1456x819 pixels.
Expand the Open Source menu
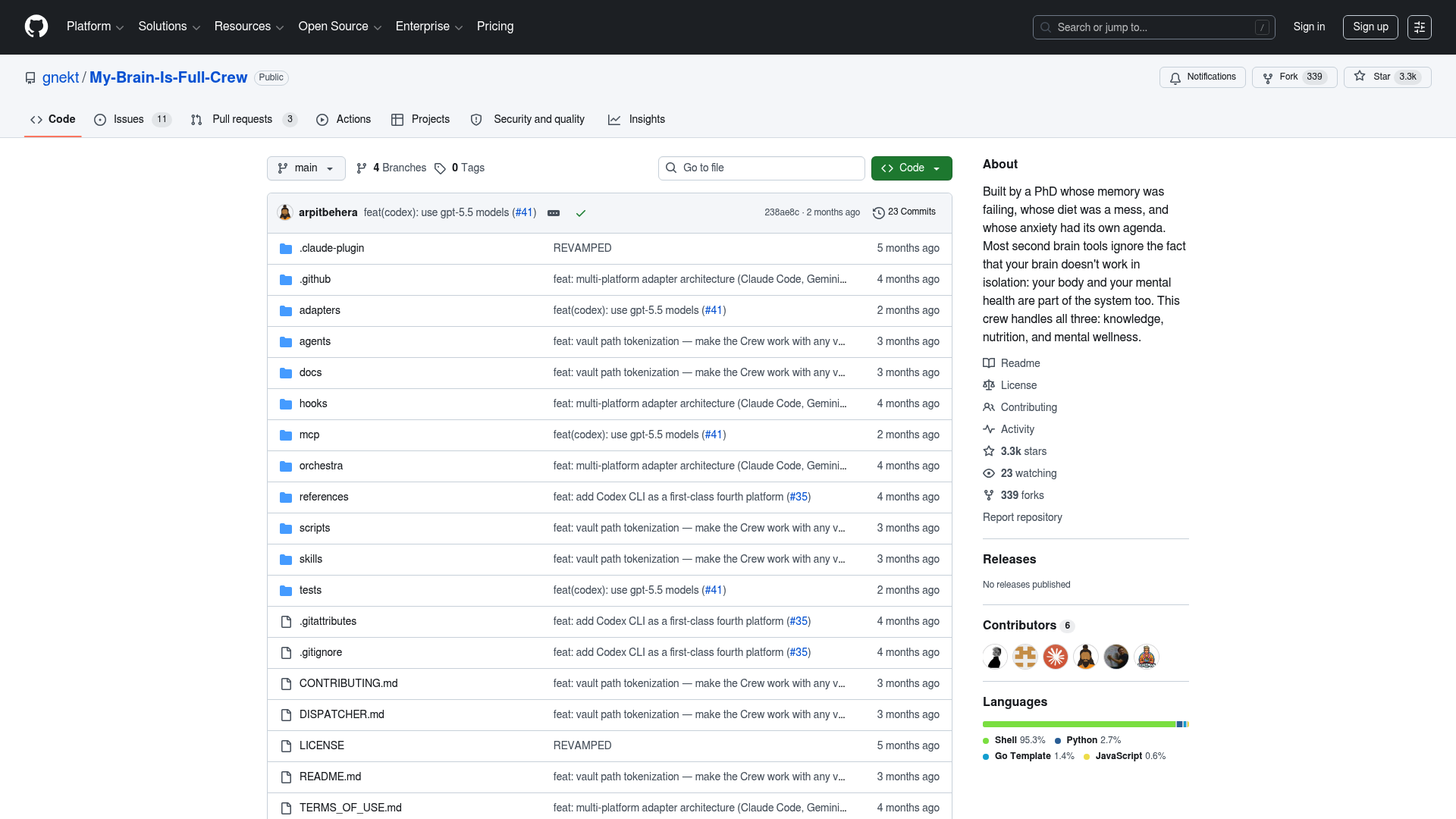pos(340,27)
